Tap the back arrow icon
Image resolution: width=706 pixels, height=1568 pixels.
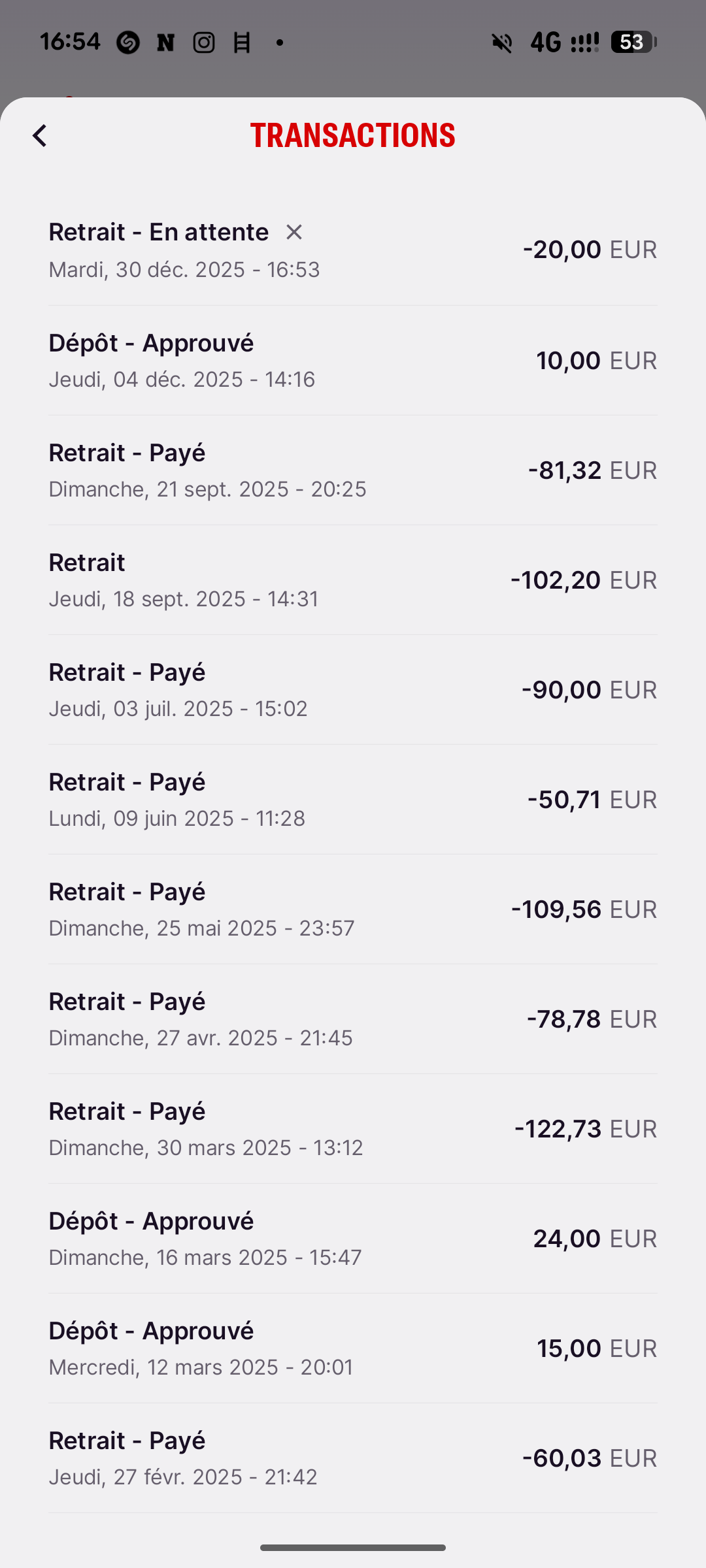tap(40, 136)
